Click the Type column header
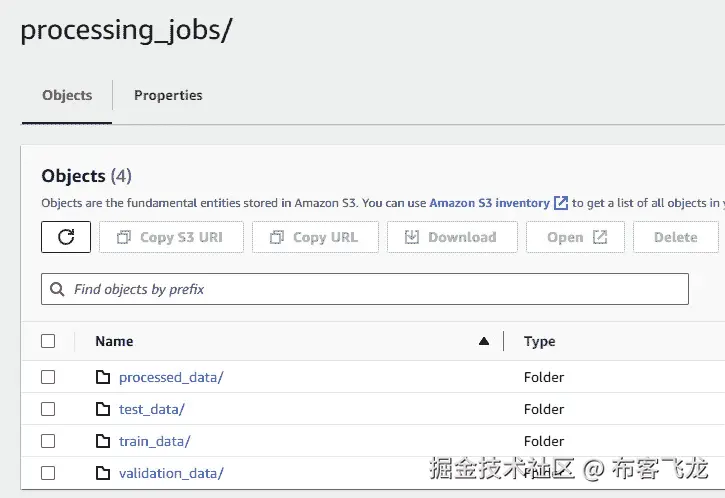Image resolution: width=725 pixels, height=498 pixels. point(540,341)
